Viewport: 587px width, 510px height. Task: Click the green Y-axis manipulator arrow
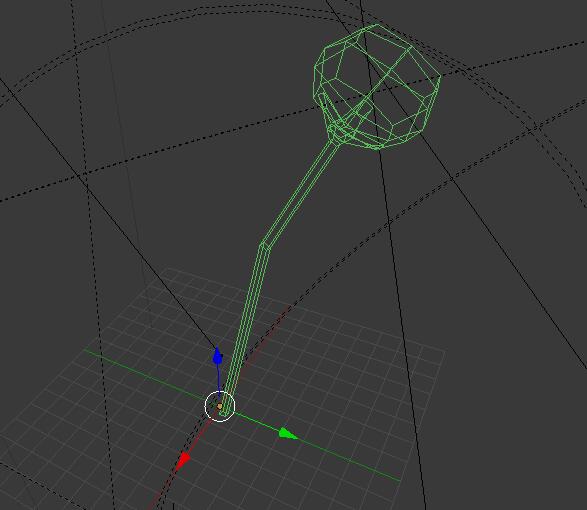tap(288, 433)
